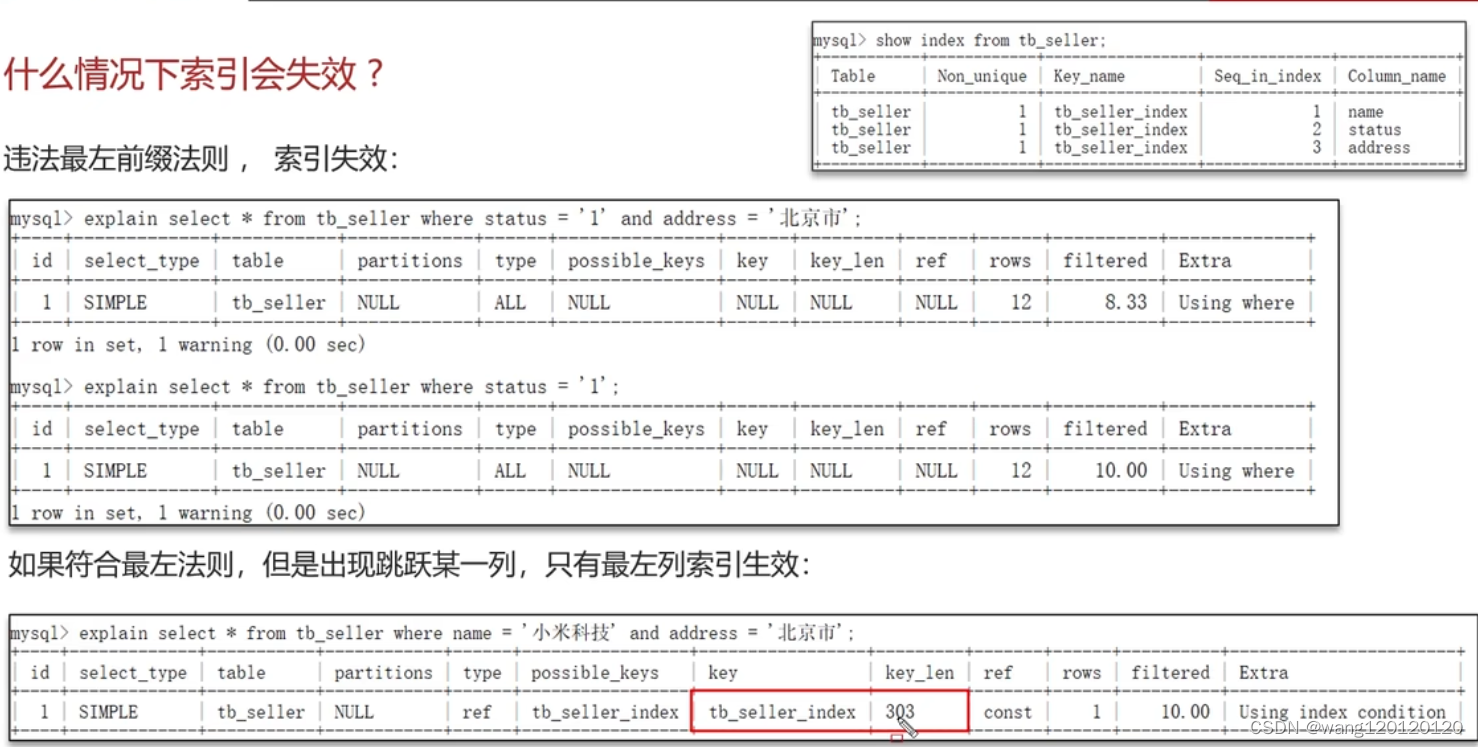The height and width of the screenshot is (747, 1478).
Task: Click possible_keys value tb_seller_index beside type ref
Action: coord(605,712)
